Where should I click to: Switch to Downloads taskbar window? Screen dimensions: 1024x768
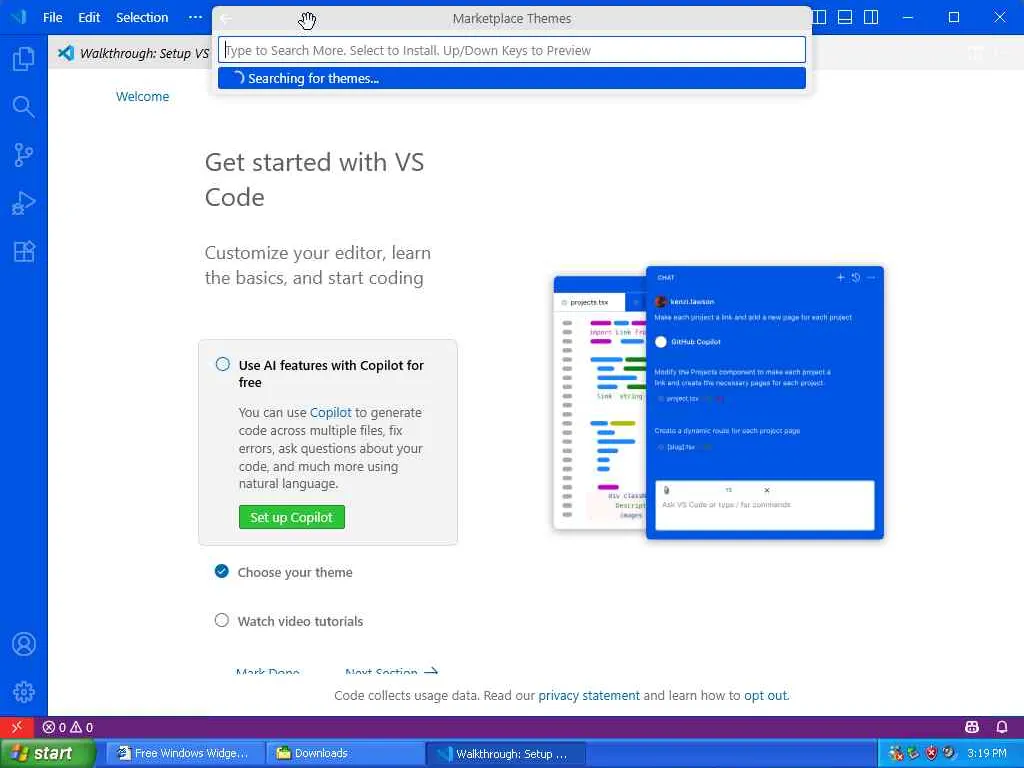345,753
